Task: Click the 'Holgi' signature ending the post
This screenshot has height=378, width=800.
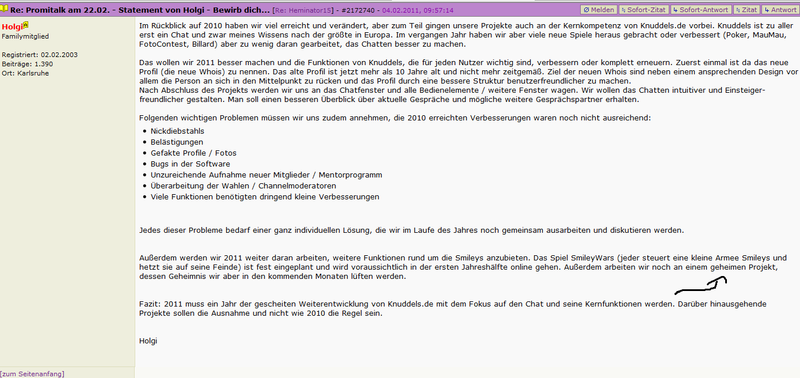Action: click(x=148, y=341)
